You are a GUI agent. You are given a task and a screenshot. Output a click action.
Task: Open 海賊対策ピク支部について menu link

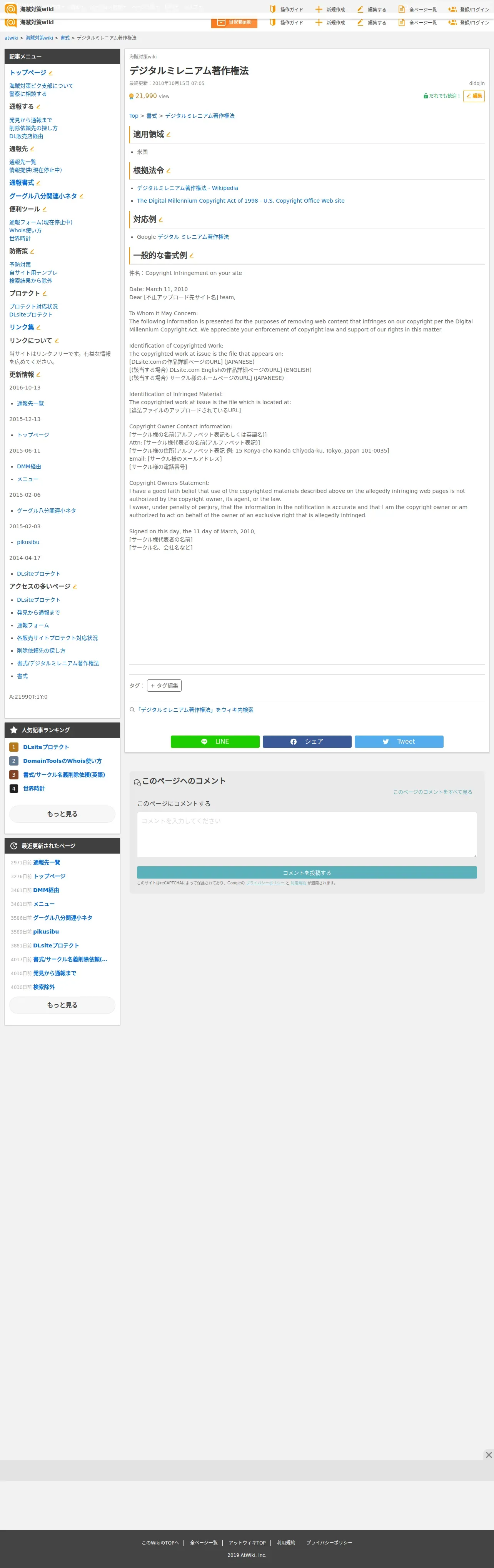(x=41, y=86)
